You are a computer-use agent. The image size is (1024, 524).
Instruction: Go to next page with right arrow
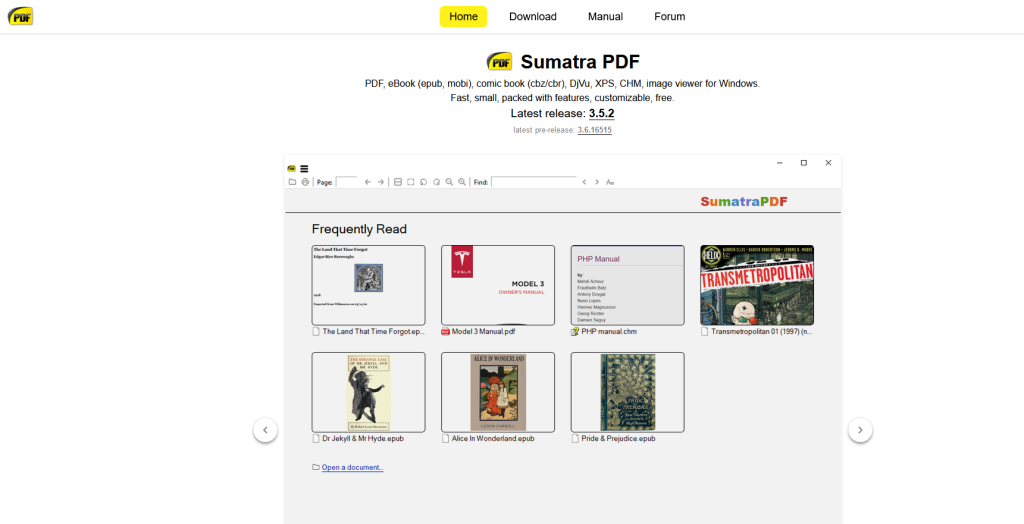[x=381, y=182]
